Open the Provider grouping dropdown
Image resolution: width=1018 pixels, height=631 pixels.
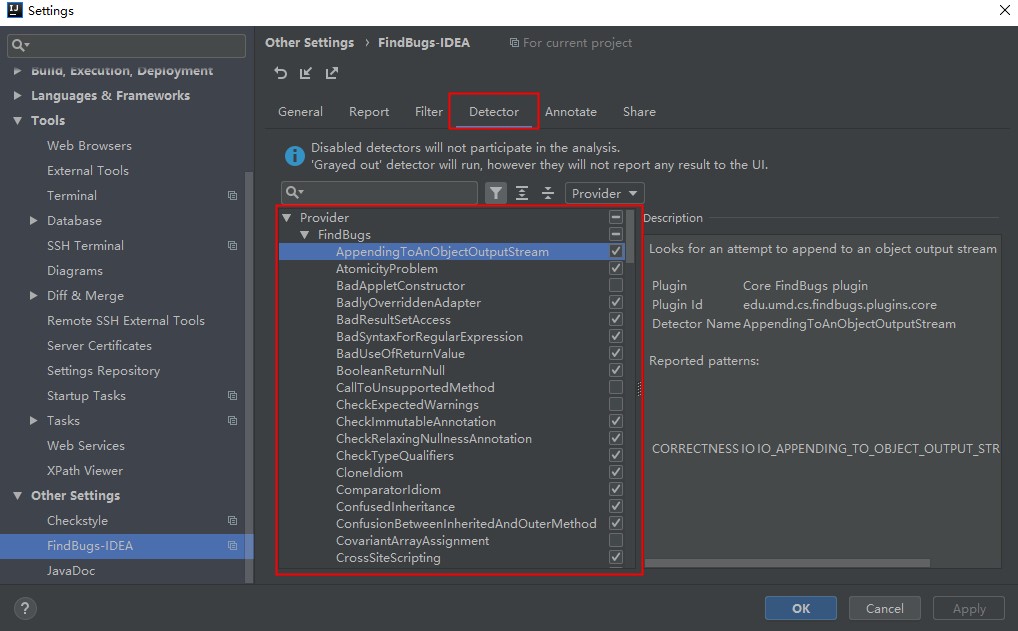pyautogui.click(x=604, y=193)
